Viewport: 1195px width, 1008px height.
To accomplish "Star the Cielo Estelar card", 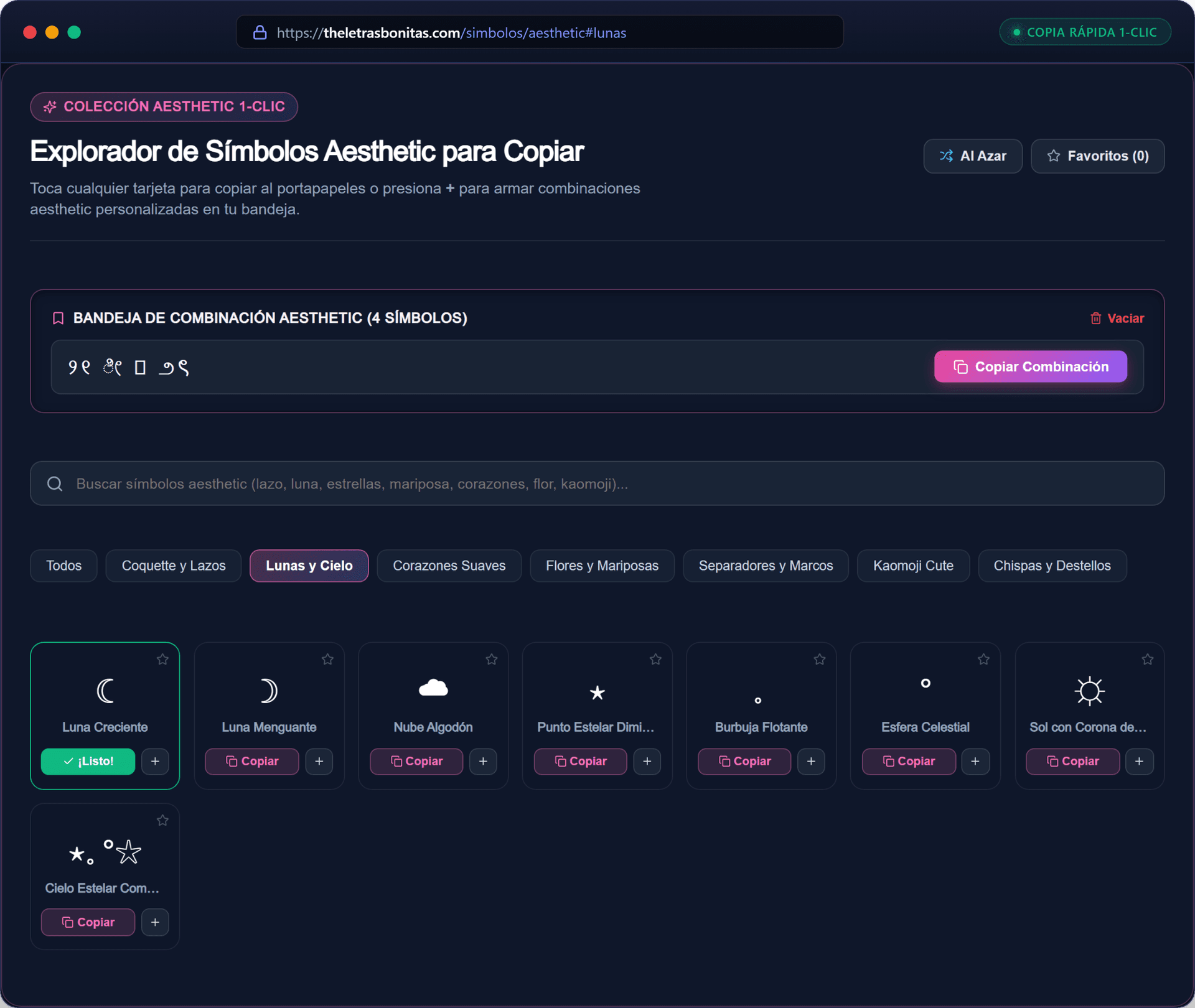I will (162, 821).
